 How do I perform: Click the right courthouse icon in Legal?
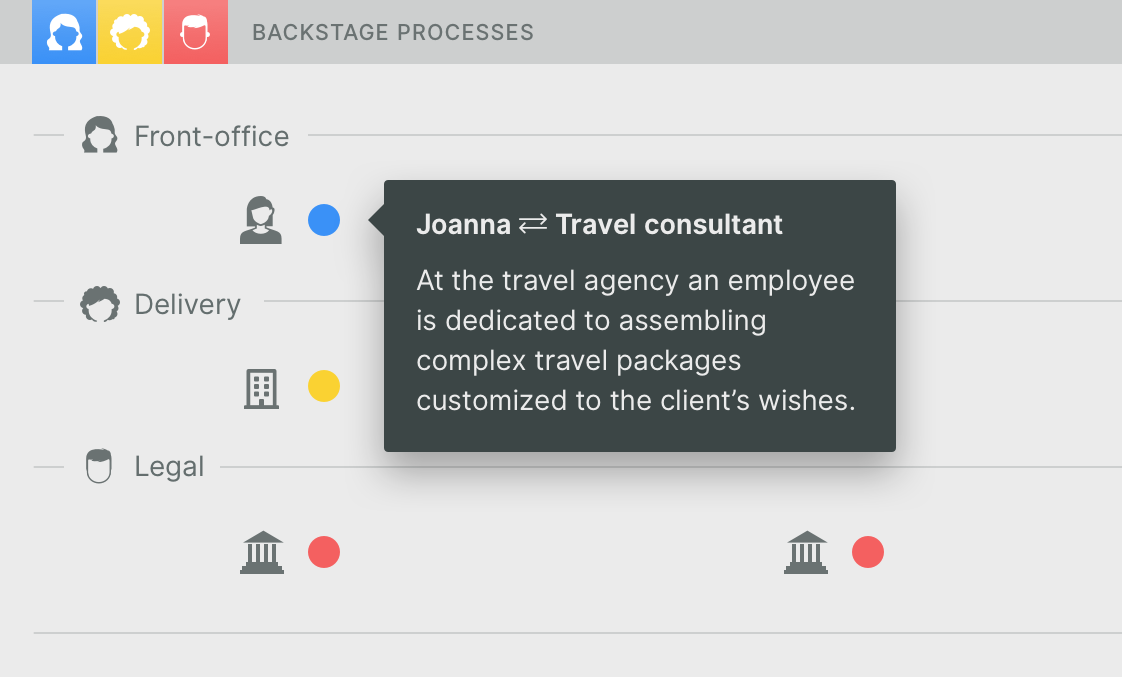806,552
